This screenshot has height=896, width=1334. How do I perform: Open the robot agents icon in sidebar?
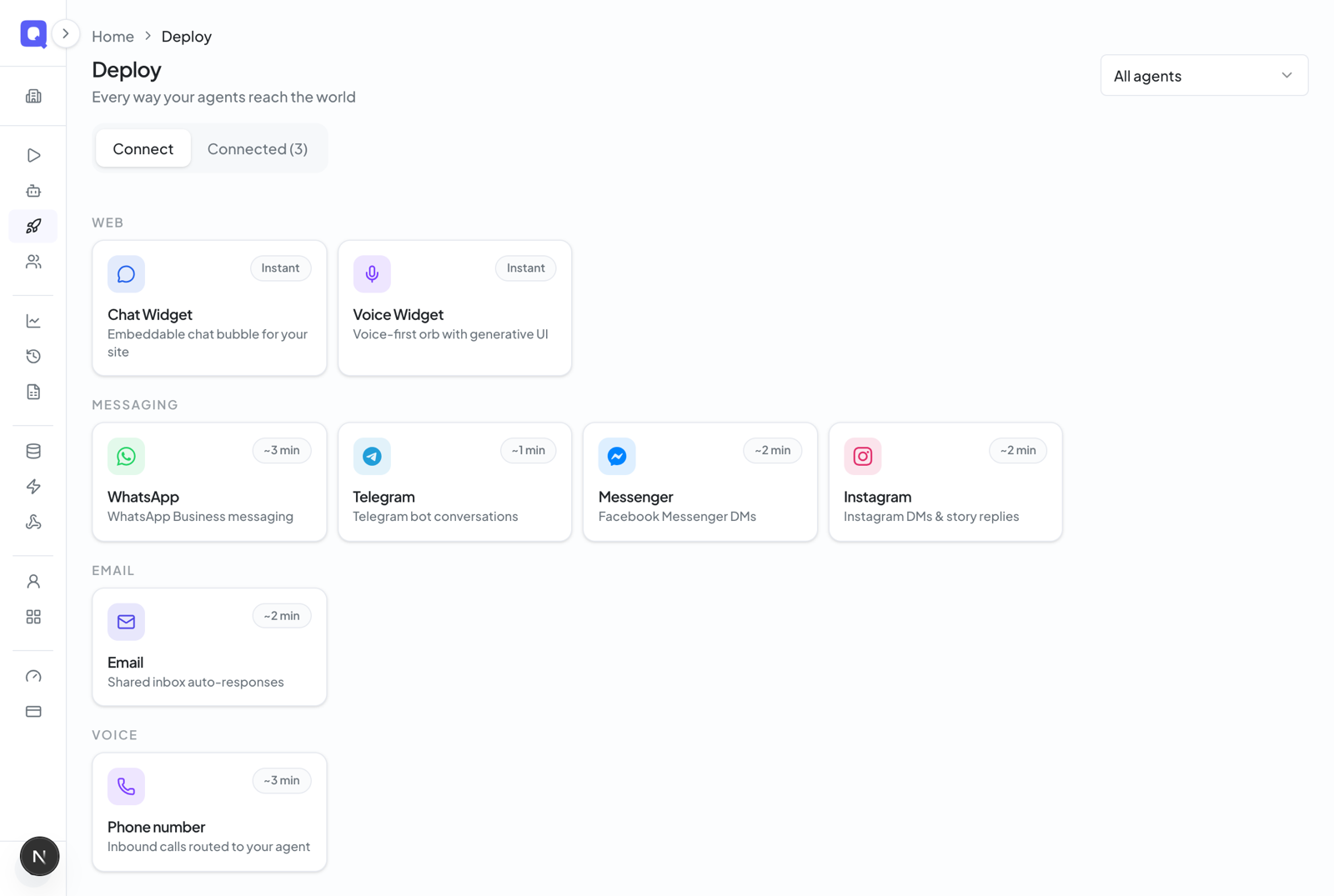(x=33, y=191)
